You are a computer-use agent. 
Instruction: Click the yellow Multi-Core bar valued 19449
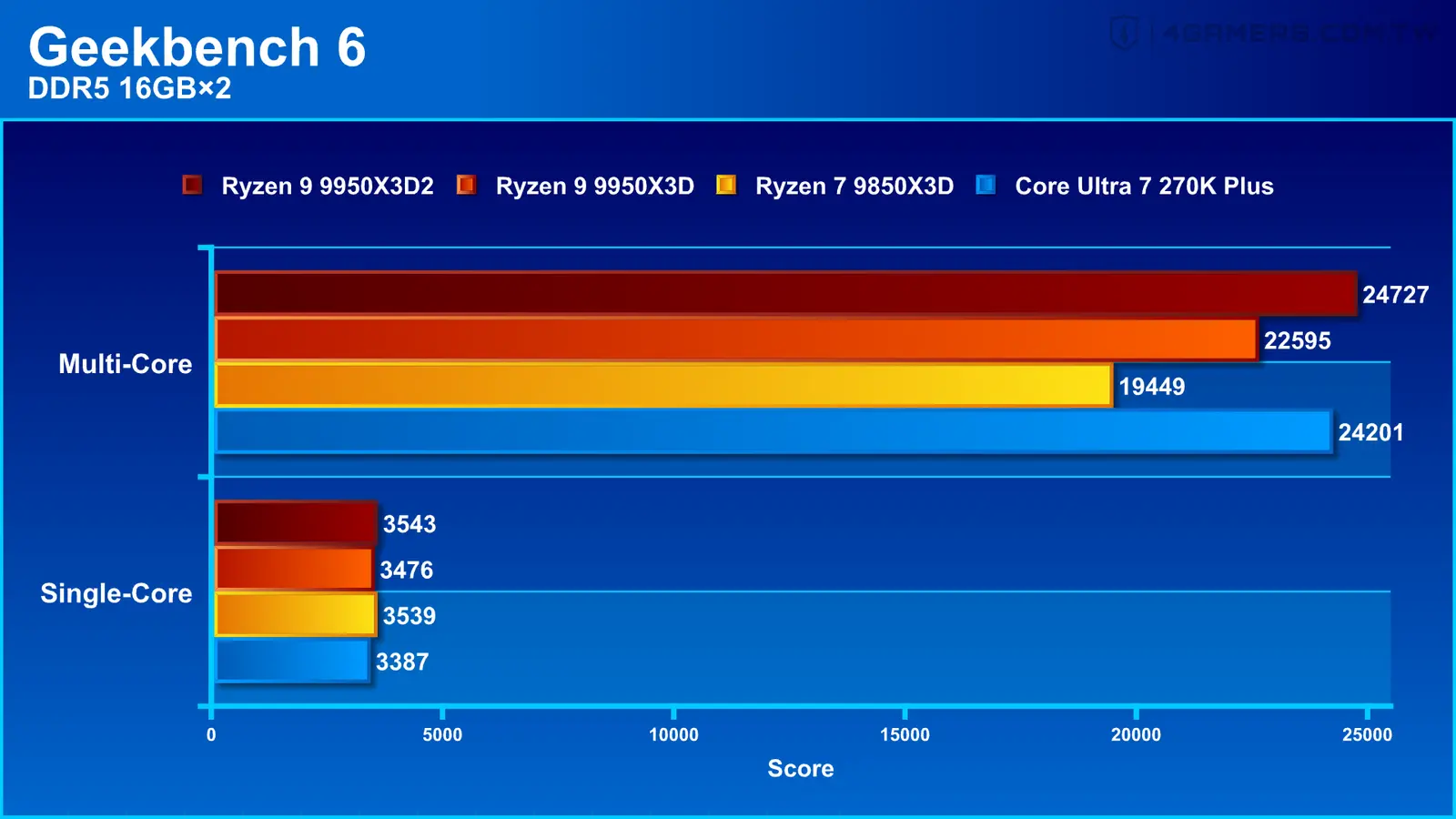click(x=664, y=385)
